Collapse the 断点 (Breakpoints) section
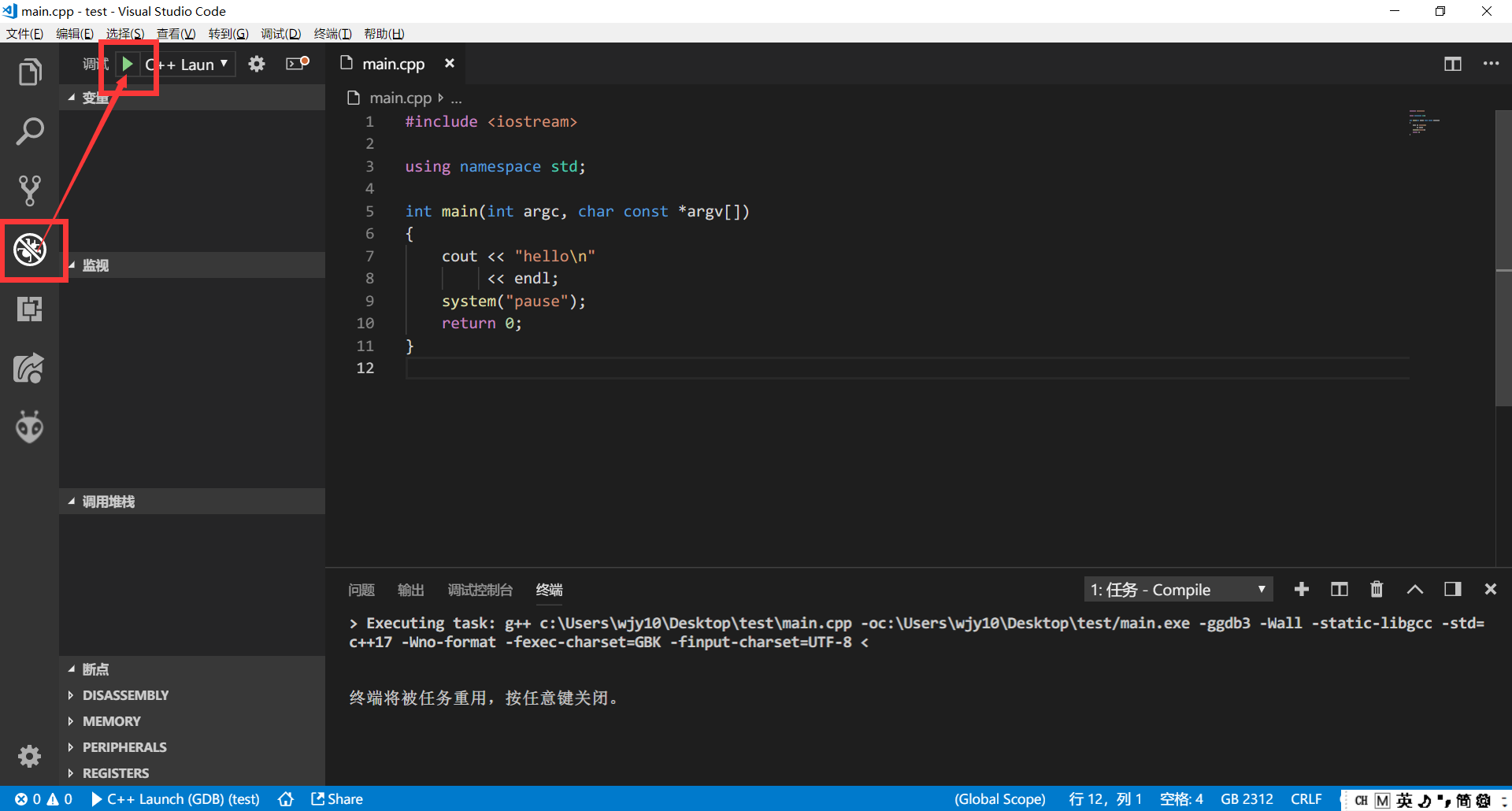 tap(191, 669)
